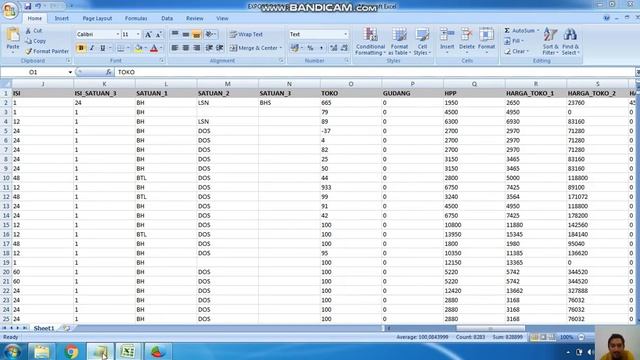Switch to the Page Layout tab
640x360 pixels.
point(97,18)
